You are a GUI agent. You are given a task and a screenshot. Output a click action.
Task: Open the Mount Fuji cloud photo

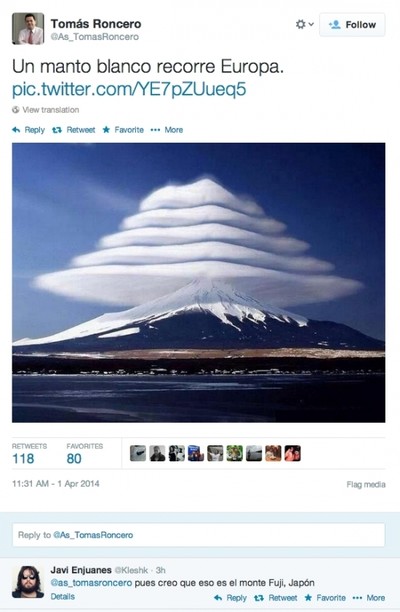[199, 283]
